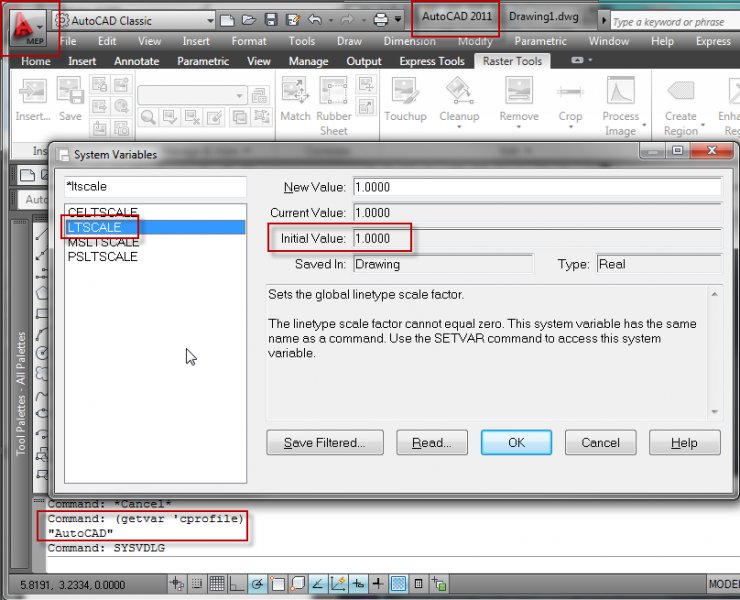Click the magnifier zoom-to-image ribbon icon
This screenshot has height=600, width=740.
[x=148, y=117]
